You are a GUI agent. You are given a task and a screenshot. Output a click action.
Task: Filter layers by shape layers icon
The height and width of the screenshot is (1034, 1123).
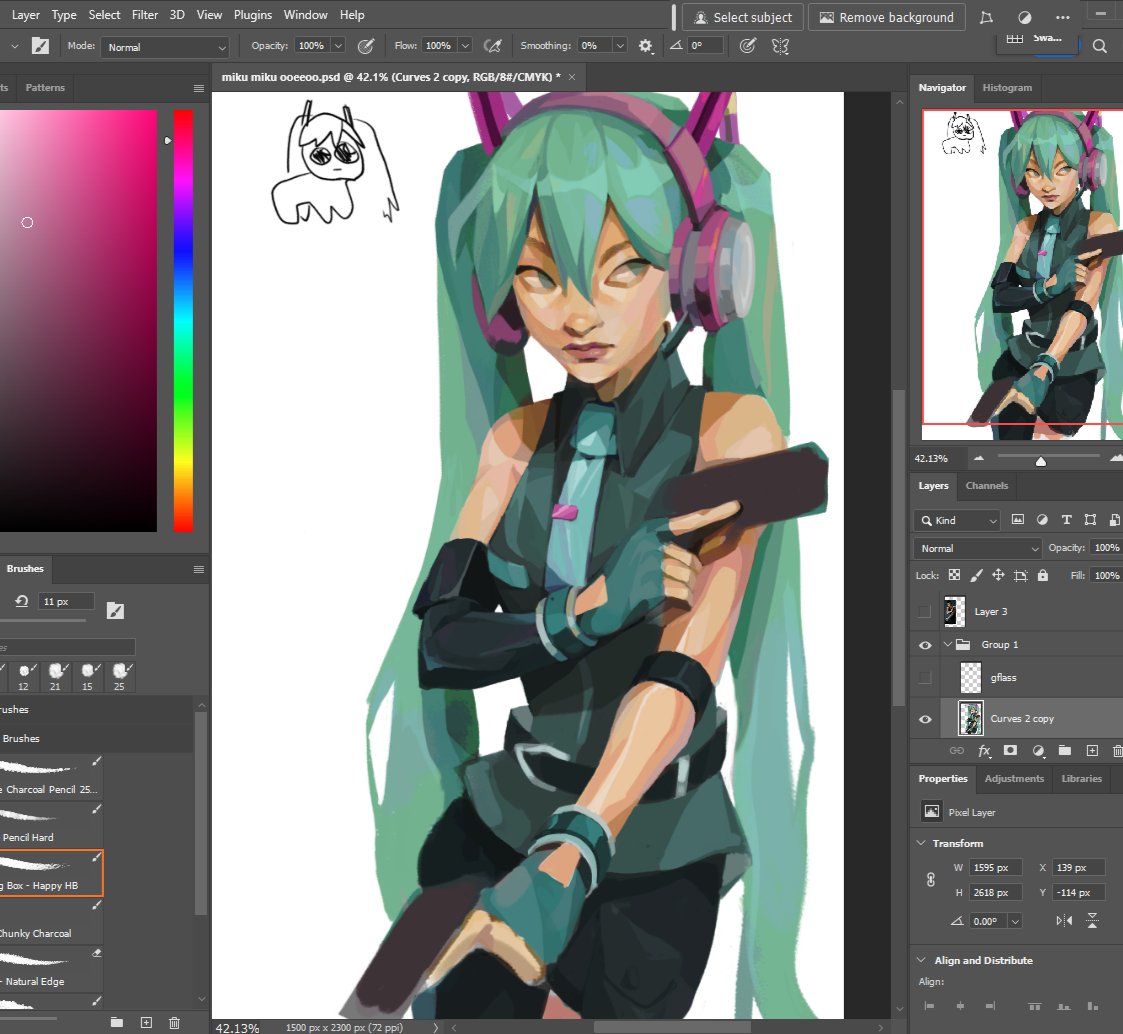(x=1090, y=520)
